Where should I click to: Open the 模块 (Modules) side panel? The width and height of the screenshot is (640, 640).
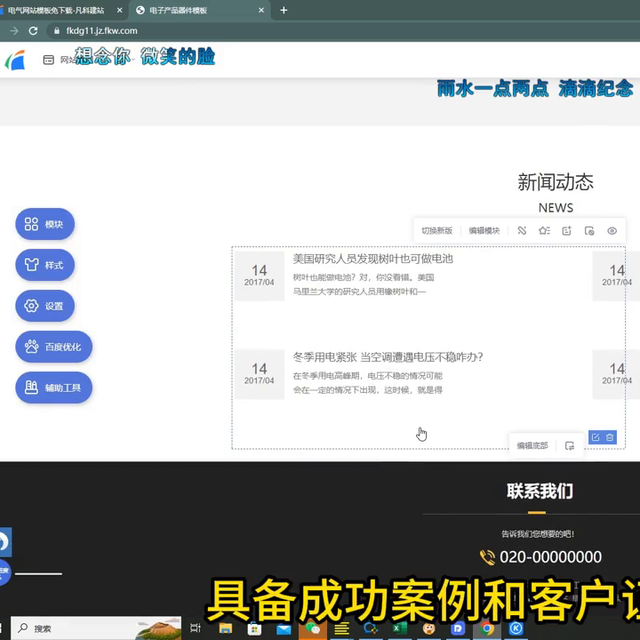click(45, 224)
